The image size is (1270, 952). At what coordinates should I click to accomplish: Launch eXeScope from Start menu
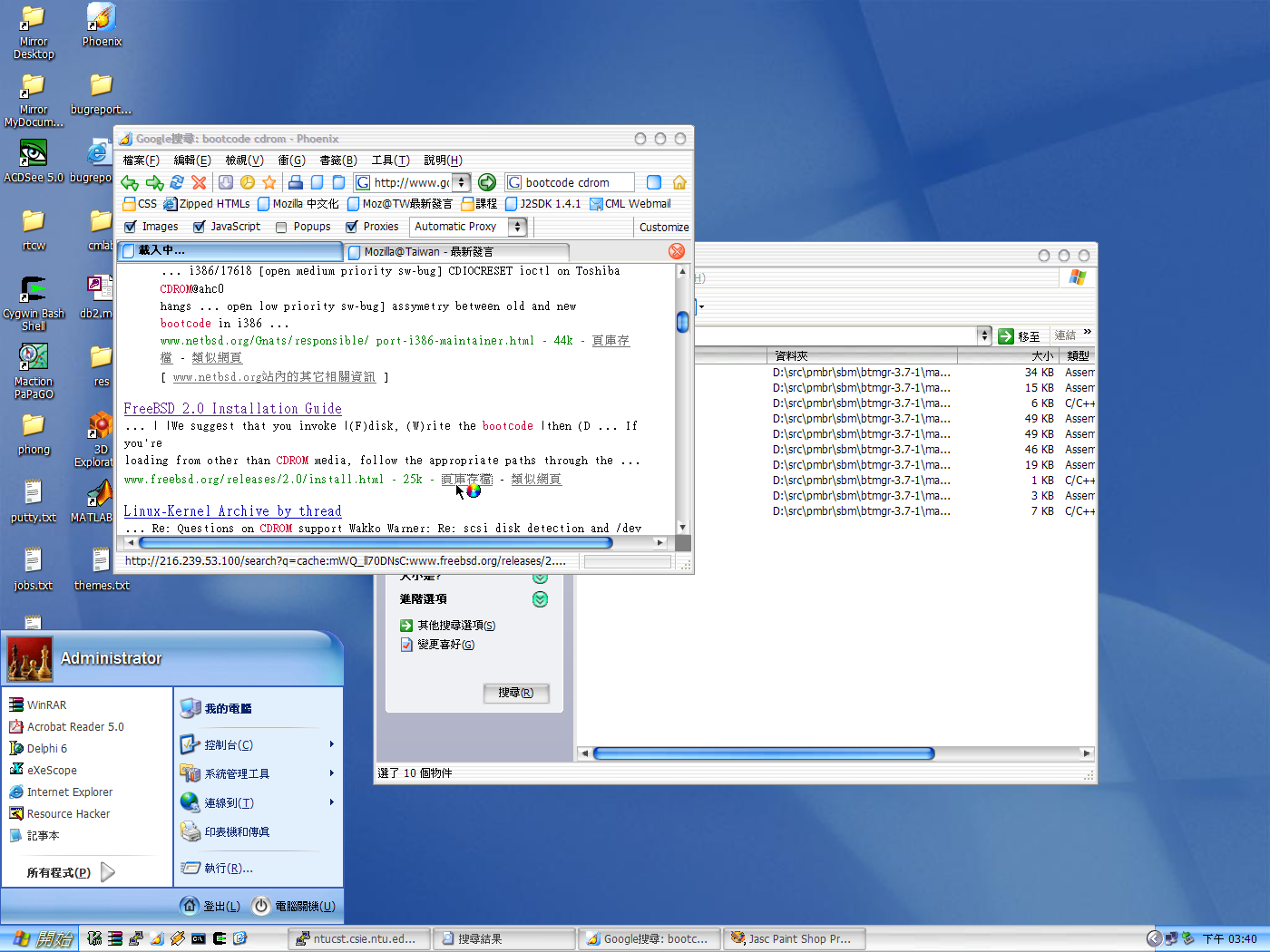pos(43,770)
